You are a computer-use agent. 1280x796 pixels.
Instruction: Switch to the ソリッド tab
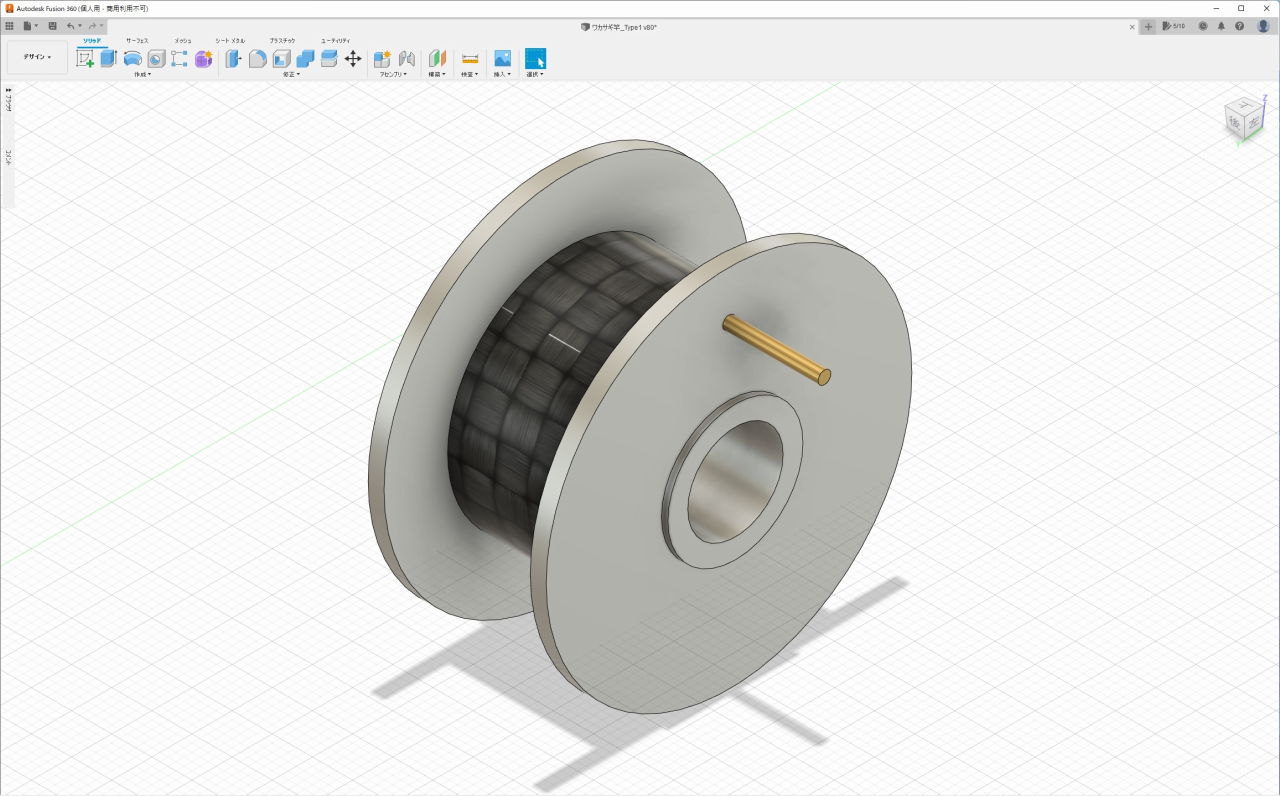click(x=91, y=40)
